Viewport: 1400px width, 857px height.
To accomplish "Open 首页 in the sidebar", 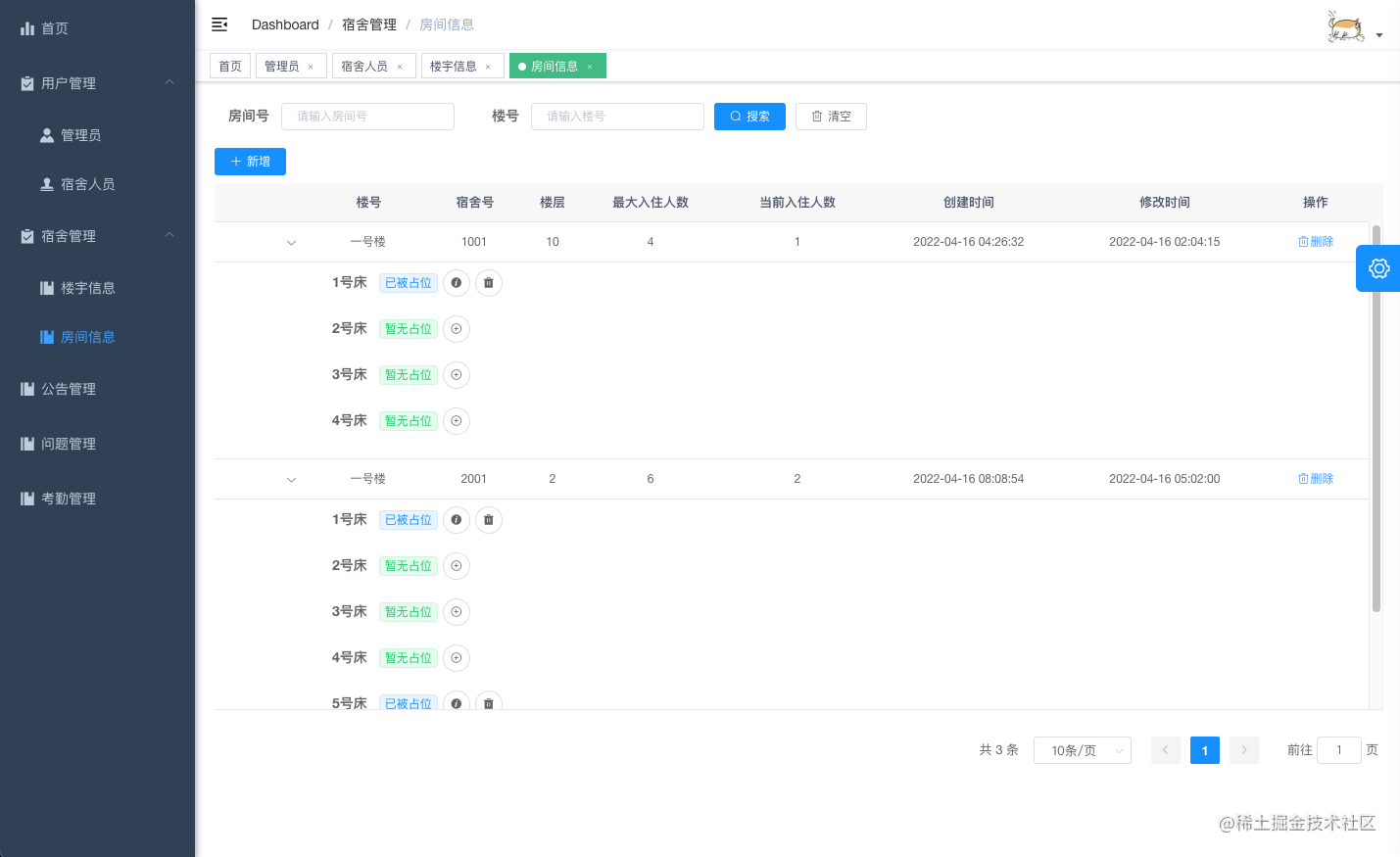I will [98, 28].
